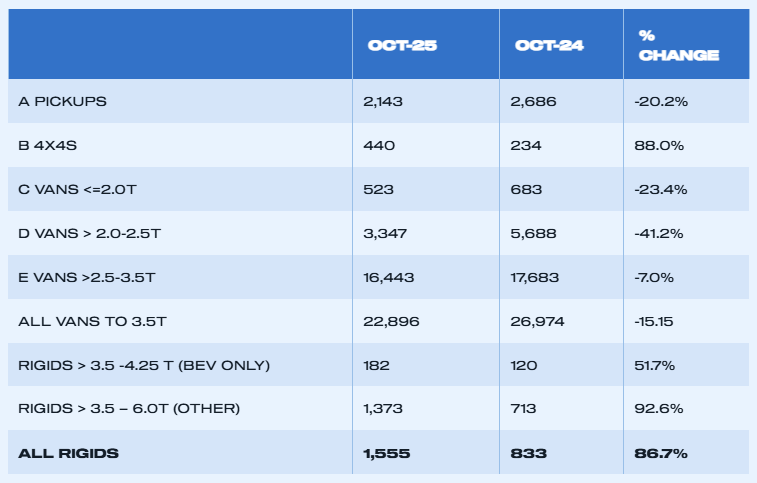757x483 pixels.
Task: Select the 51.7% change cell
Action: pos(657,366)
